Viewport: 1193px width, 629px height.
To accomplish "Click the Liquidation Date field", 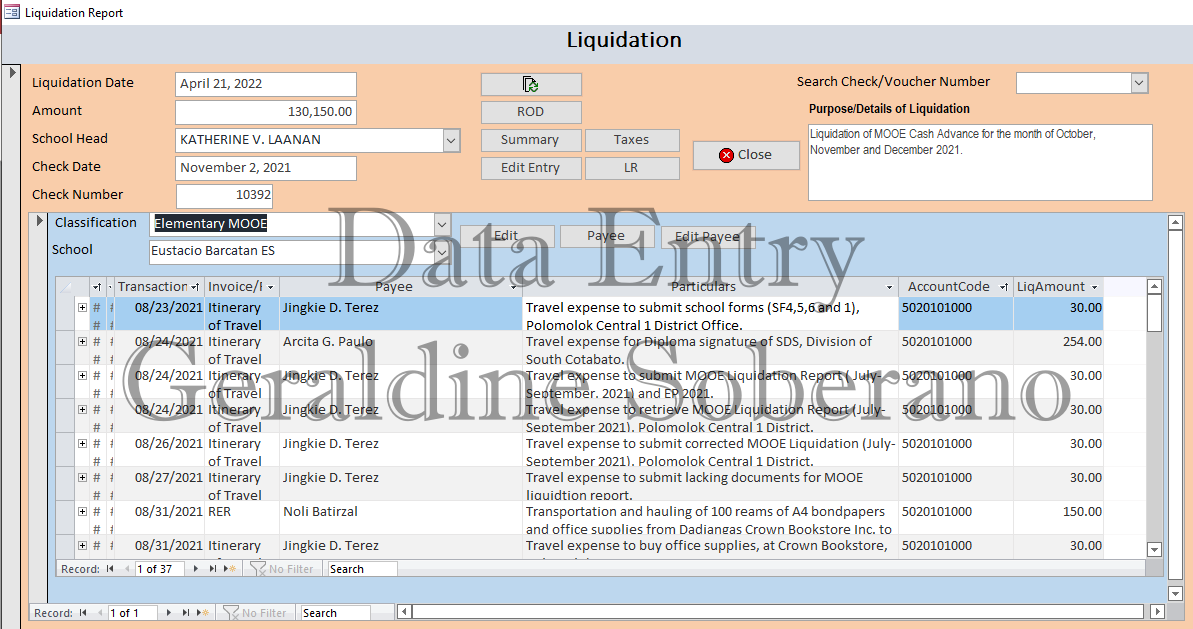I will (x=266, y=84).
